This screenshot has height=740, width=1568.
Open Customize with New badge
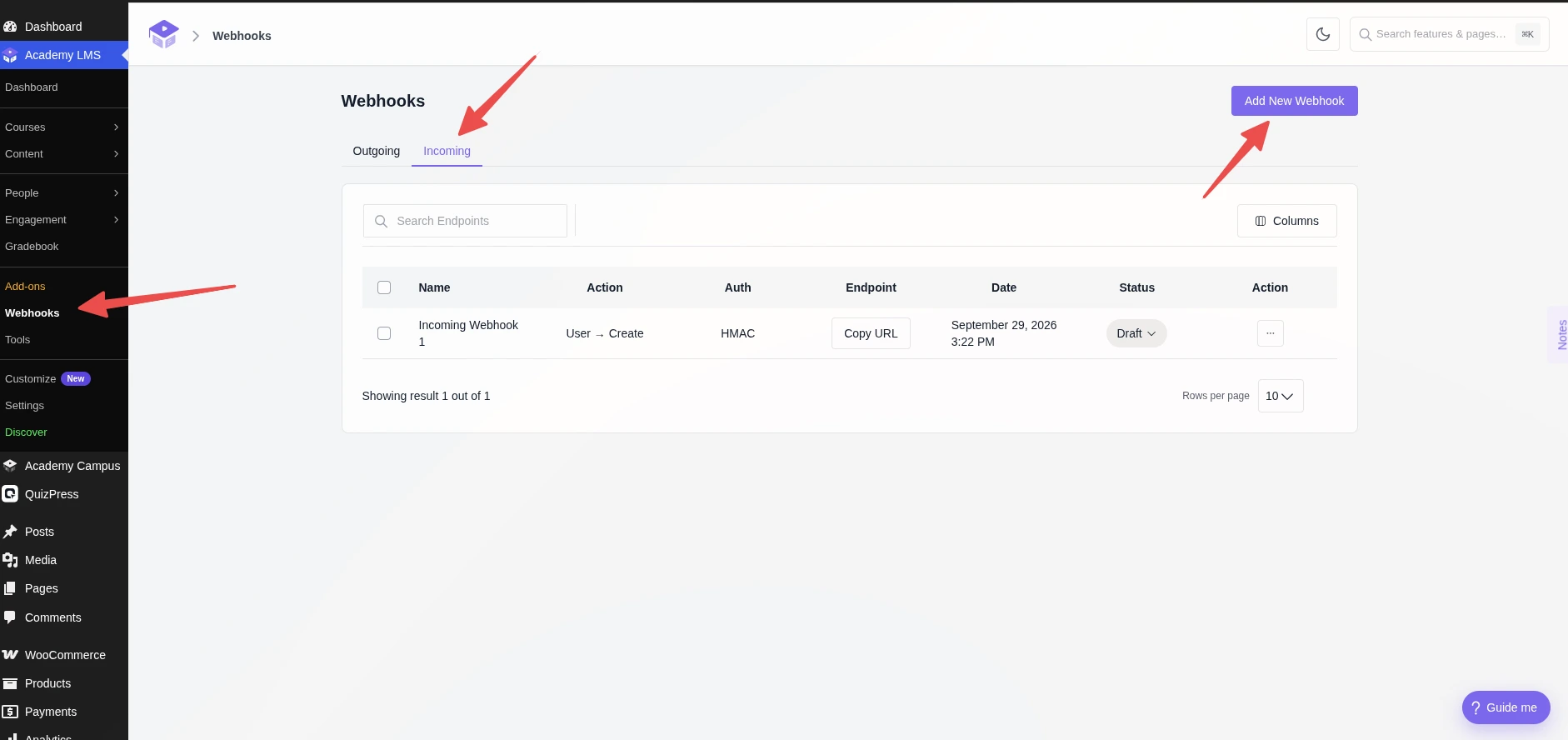[x=47, y=379]
